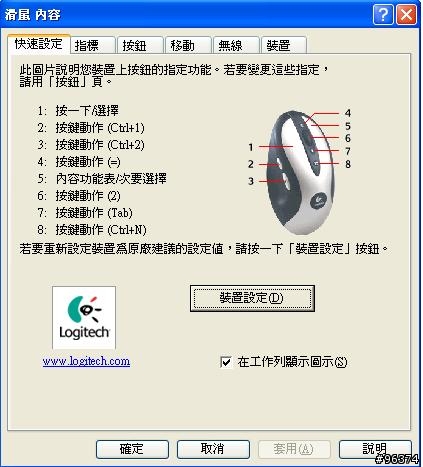Click the number 8 label on mouse diagram
The height and width of the screenshot is (467, 423).
point(348,164)
